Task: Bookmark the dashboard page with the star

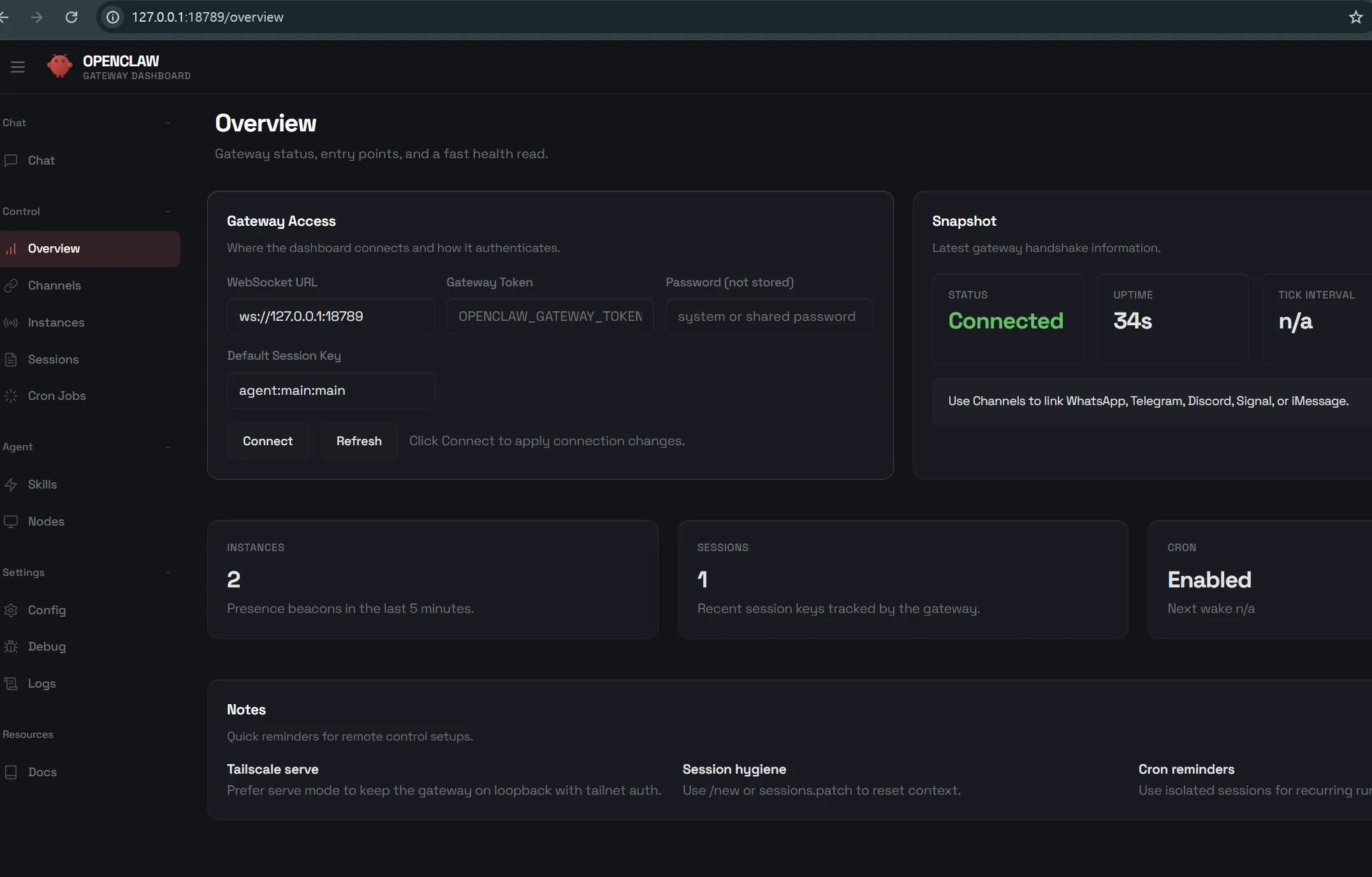Action: click(x=1354, y=17)
